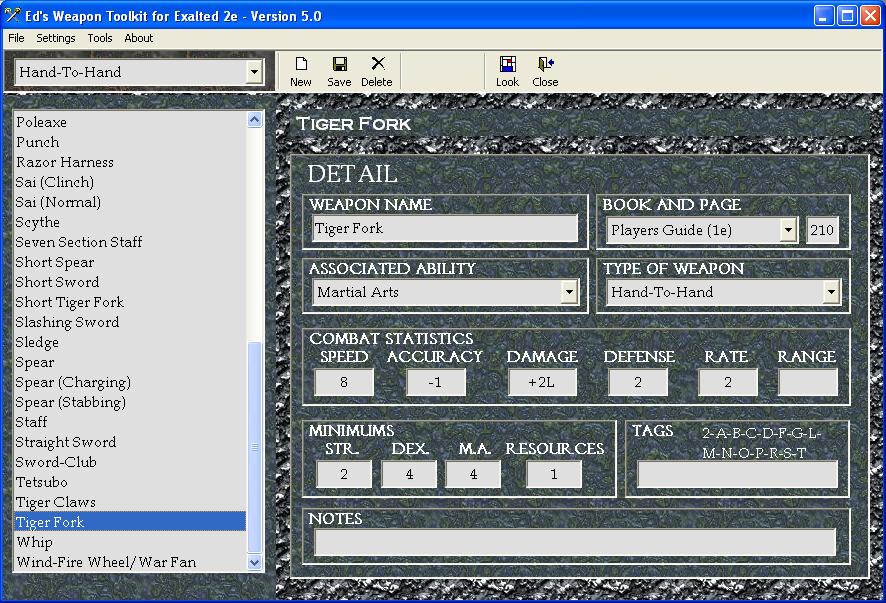Expand the Hand-To-Hand category dropdown above the list
Viewport: 886px width, 603px height.
click(x=254, y=72)
